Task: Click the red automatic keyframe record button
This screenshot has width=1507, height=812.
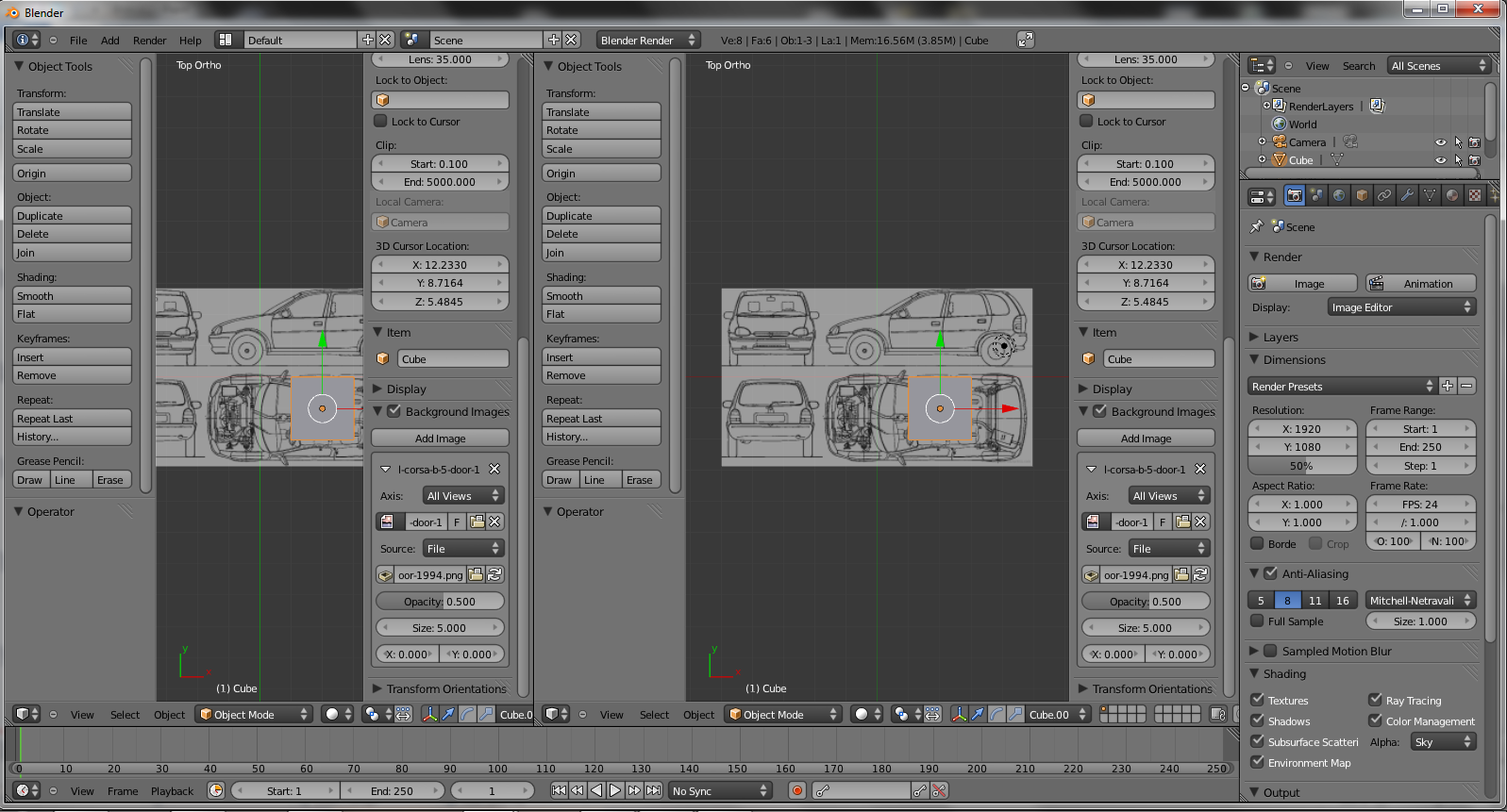Action: (x=797, y=790)
